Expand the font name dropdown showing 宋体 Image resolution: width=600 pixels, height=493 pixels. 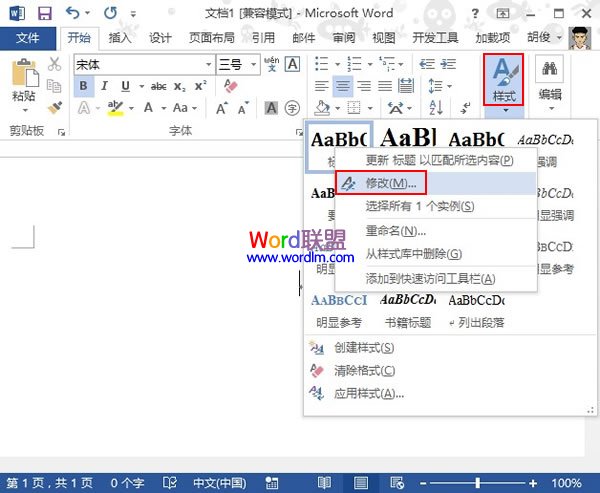point(208,64)
